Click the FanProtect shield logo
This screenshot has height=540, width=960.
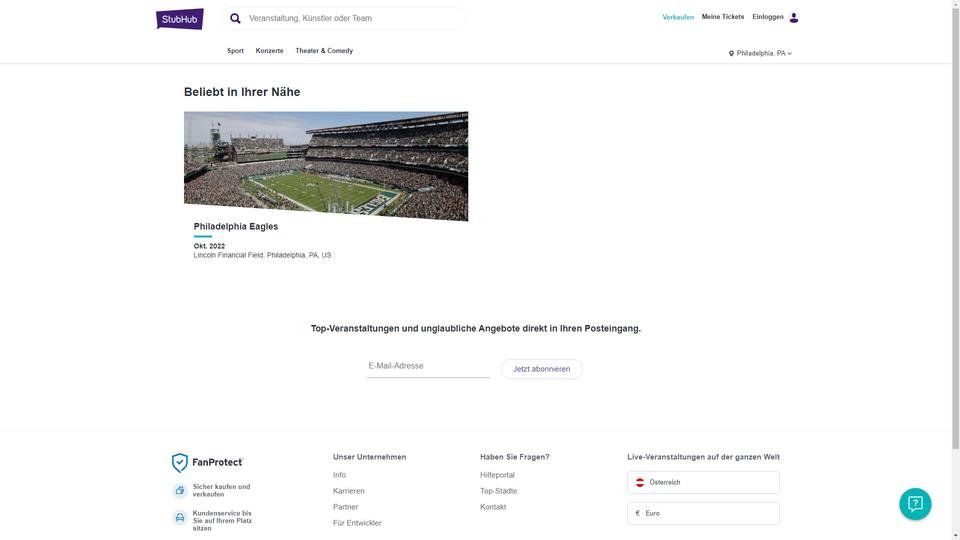[179, 462]
